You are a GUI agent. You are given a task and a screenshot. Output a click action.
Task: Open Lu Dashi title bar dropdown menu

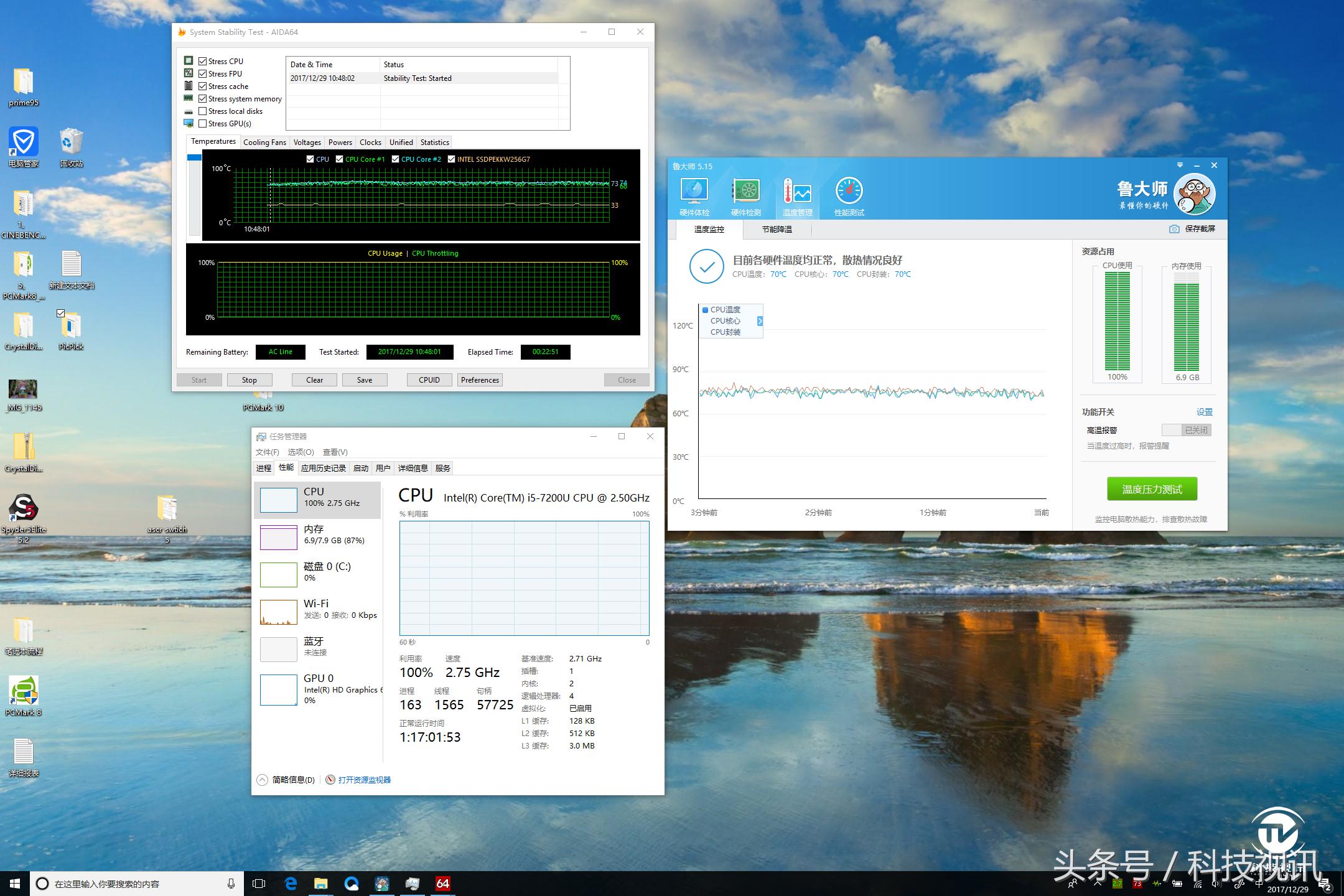(x=1180, y=166)
